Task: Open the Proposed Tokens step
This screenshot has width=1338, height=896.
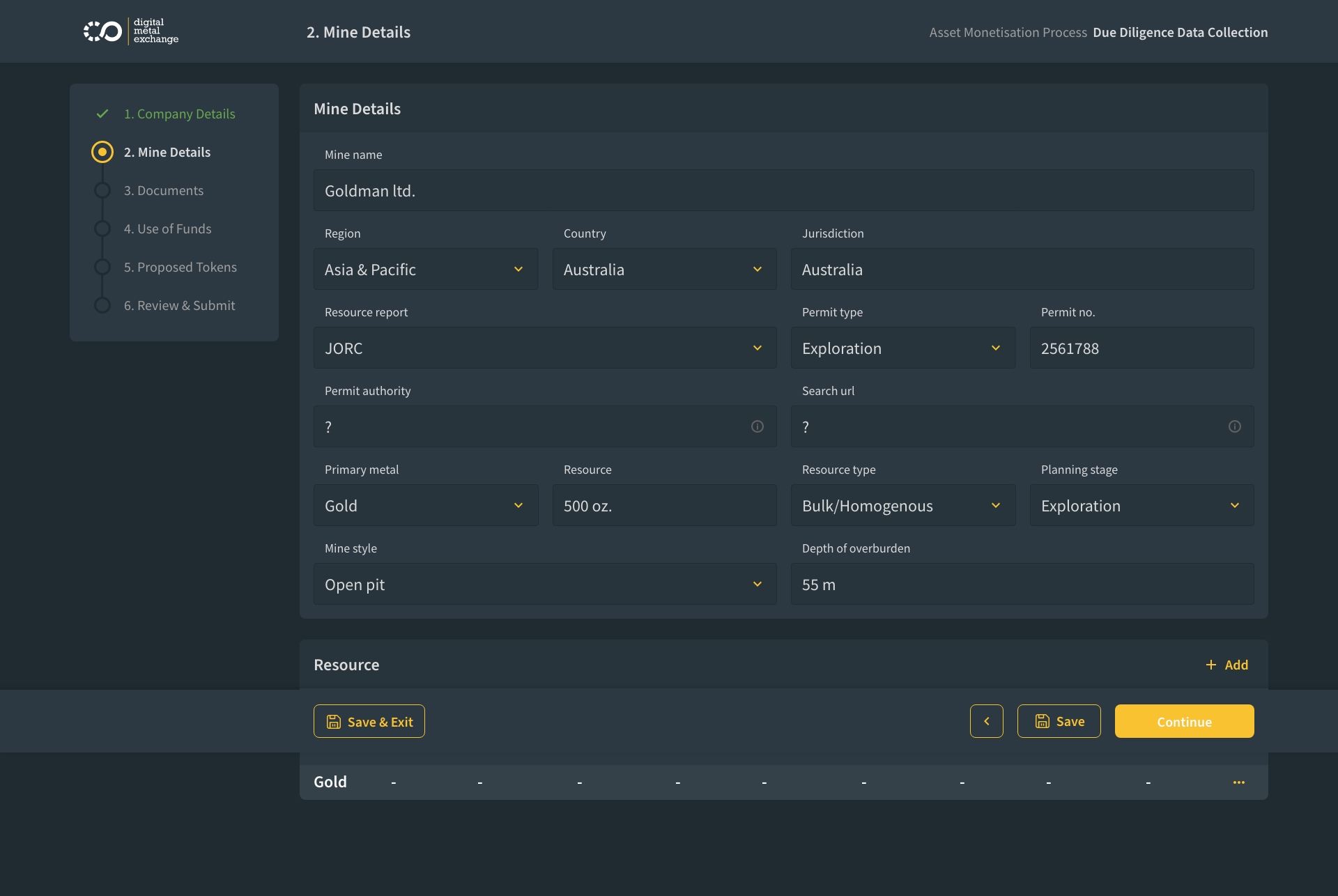Action: coord(180,267)
